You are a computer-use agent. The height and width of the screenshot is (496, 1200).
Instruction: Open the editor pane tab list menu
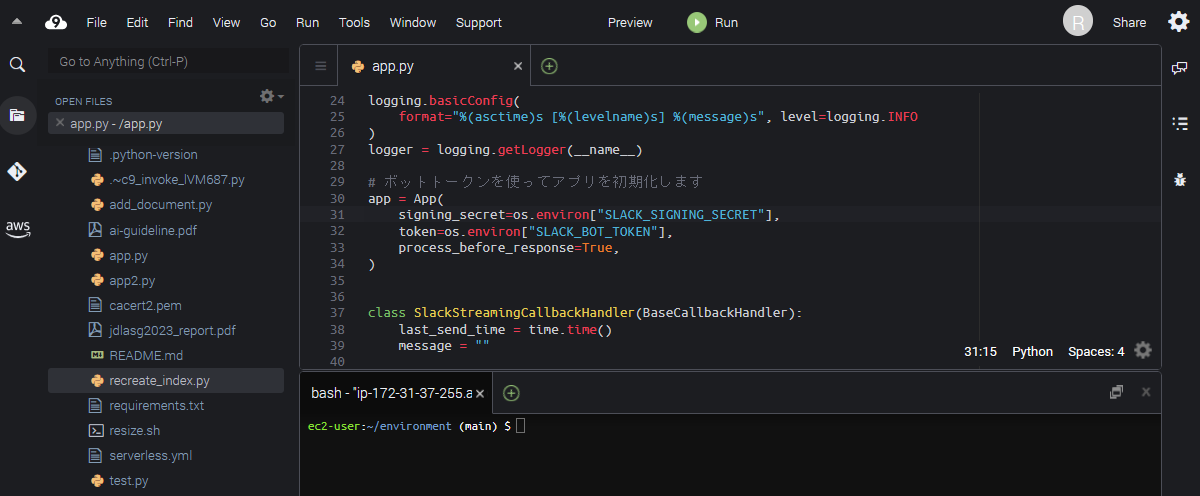[320, 66]
